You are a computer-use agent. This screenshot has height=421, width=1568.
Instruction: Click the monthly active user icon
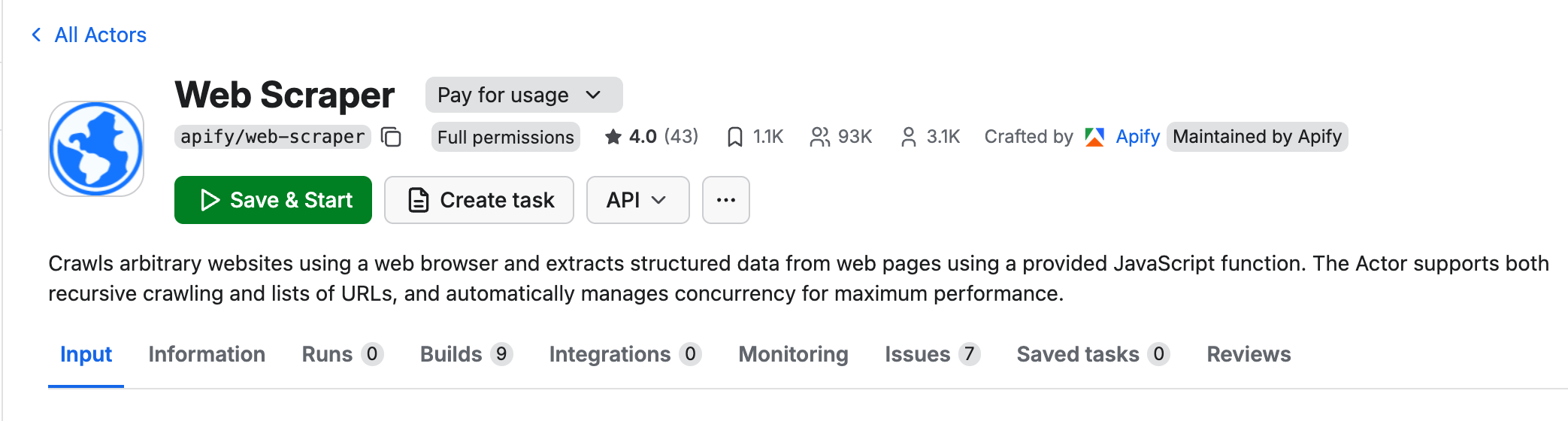908,137
